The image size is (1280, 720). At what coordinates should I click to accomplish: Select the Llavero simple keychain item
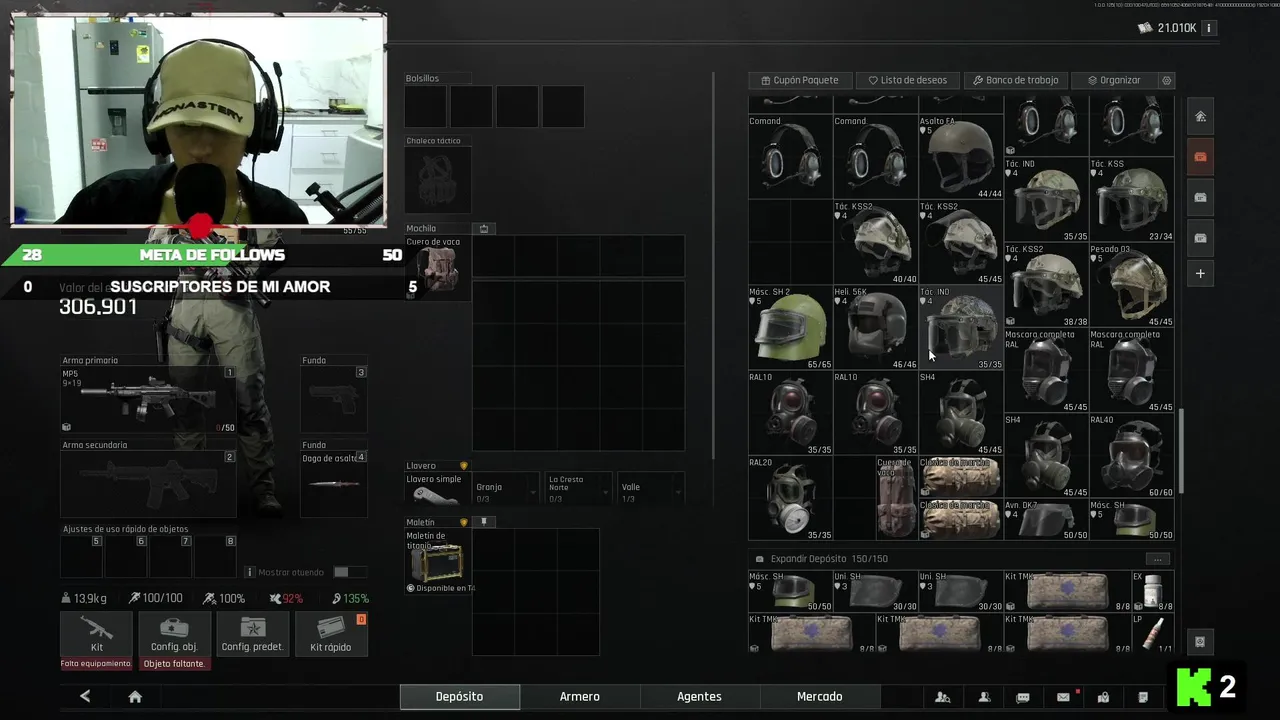(438, 488)
